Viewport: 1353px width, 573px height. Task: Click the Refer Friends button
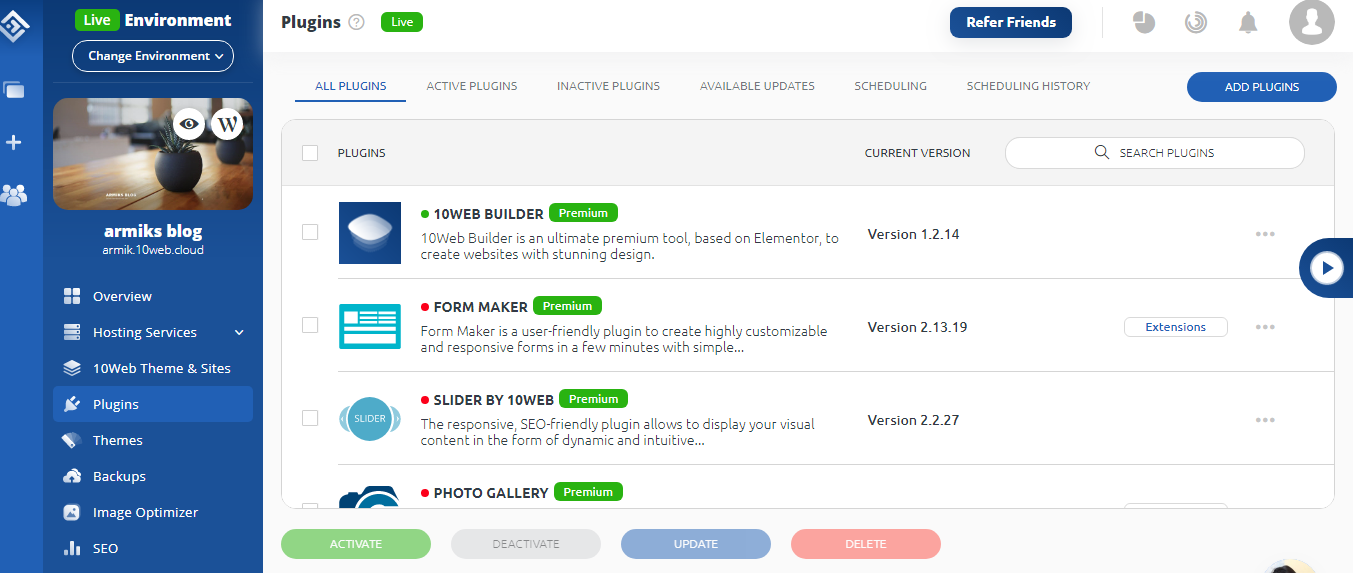[x=1011, y=22]
